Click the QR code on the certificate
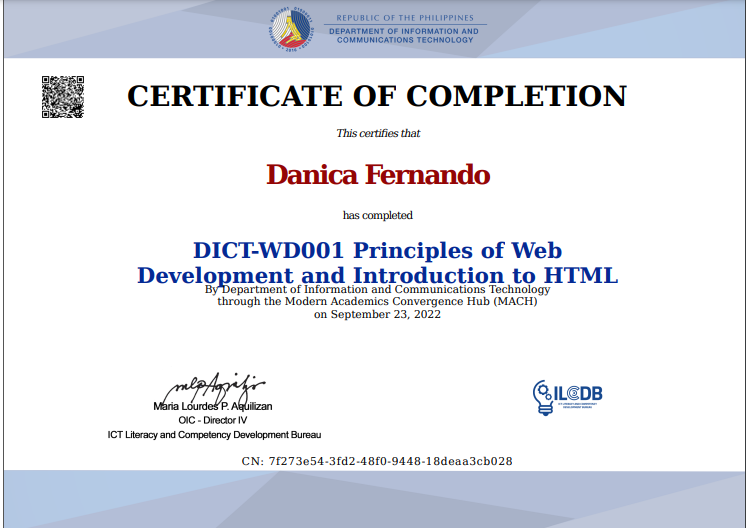The width and height of the screenshot is (746, 528). click(x=63, y=97)
